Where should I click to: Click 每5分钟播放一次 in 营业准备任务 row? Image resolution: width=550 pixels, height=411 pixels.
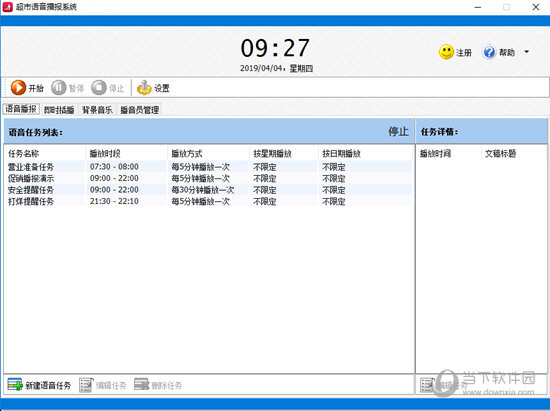200,167
